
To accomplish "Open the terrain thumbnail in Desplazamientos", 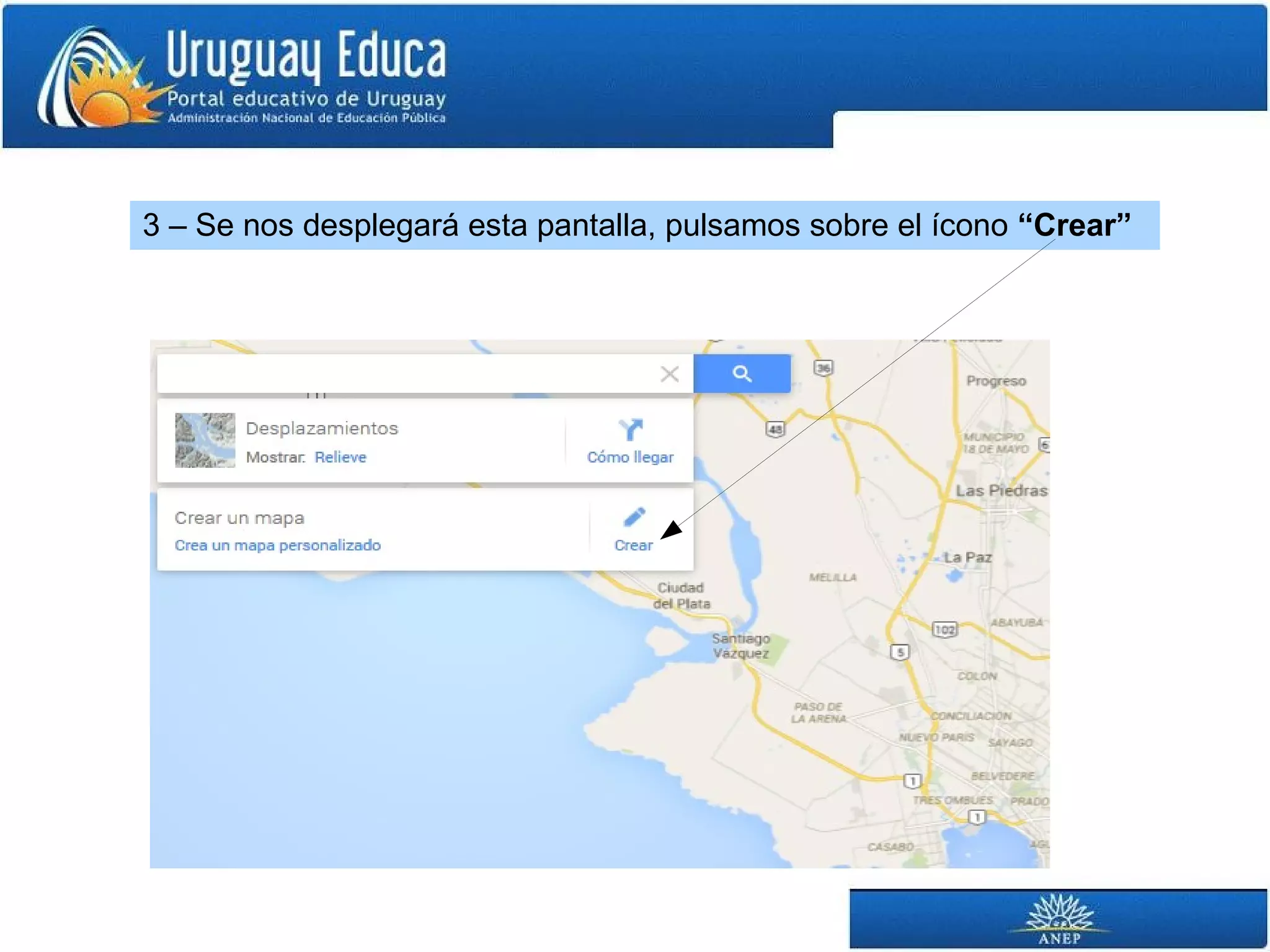I will click(x=205, y=440).
